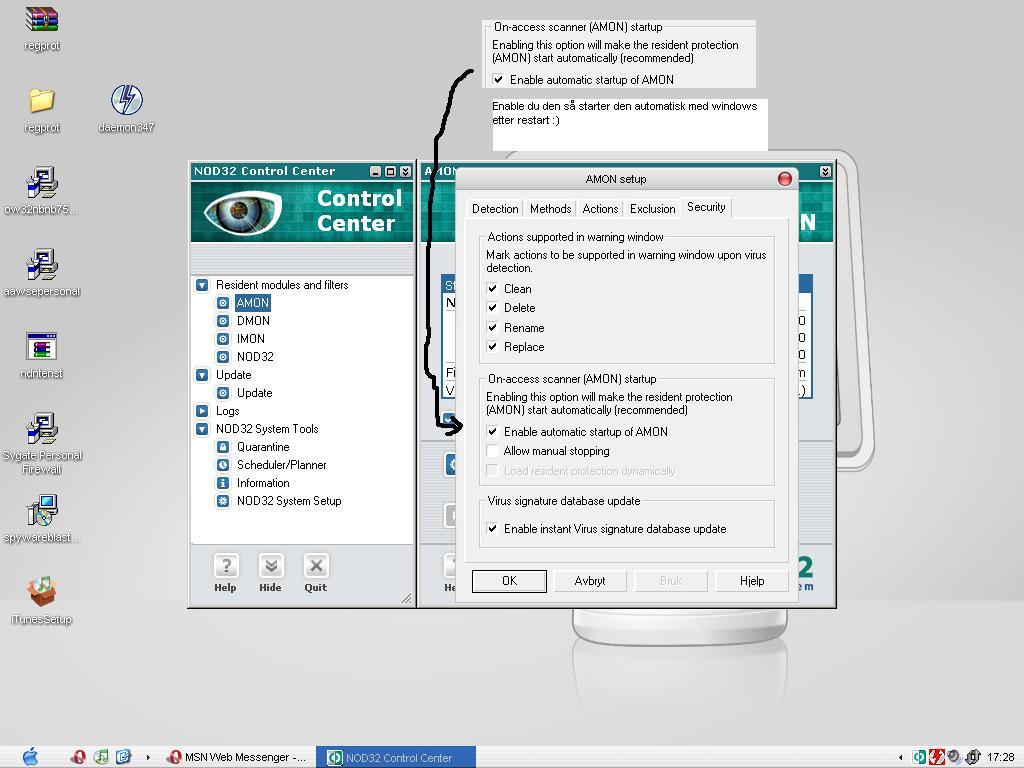Uncheck the Clean action checkbox
1024x768 pixels.
492,288
